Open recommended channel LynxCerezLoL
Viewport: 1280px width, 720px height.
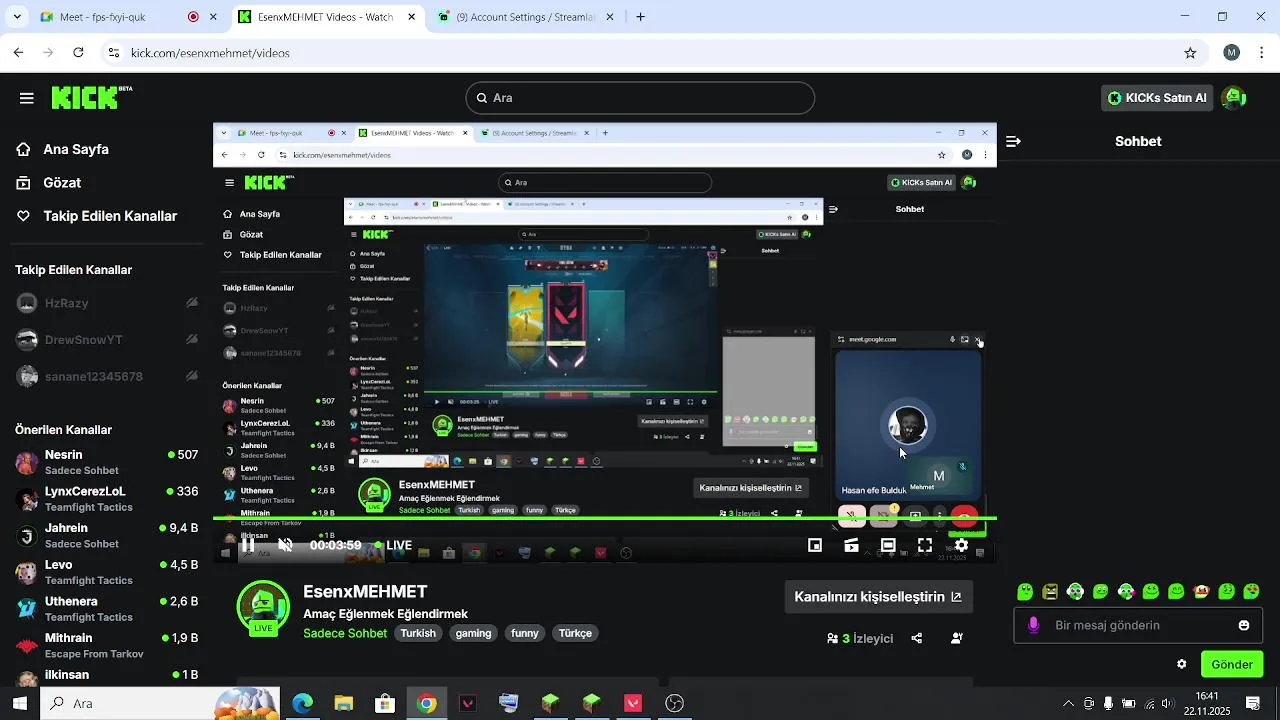[x=105, y=499]
